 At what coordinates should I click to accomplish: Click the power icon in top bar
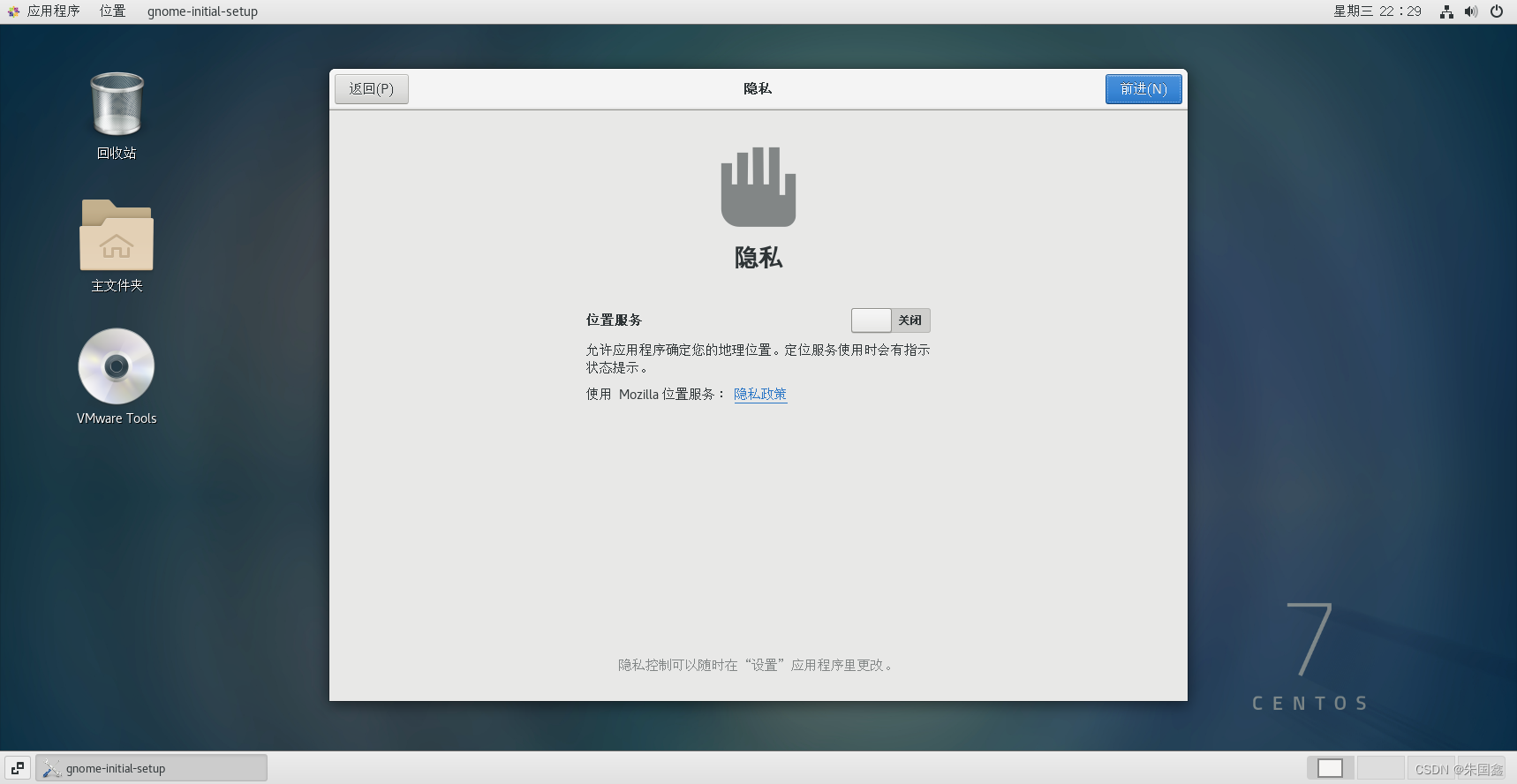[x=1497, y=11]
